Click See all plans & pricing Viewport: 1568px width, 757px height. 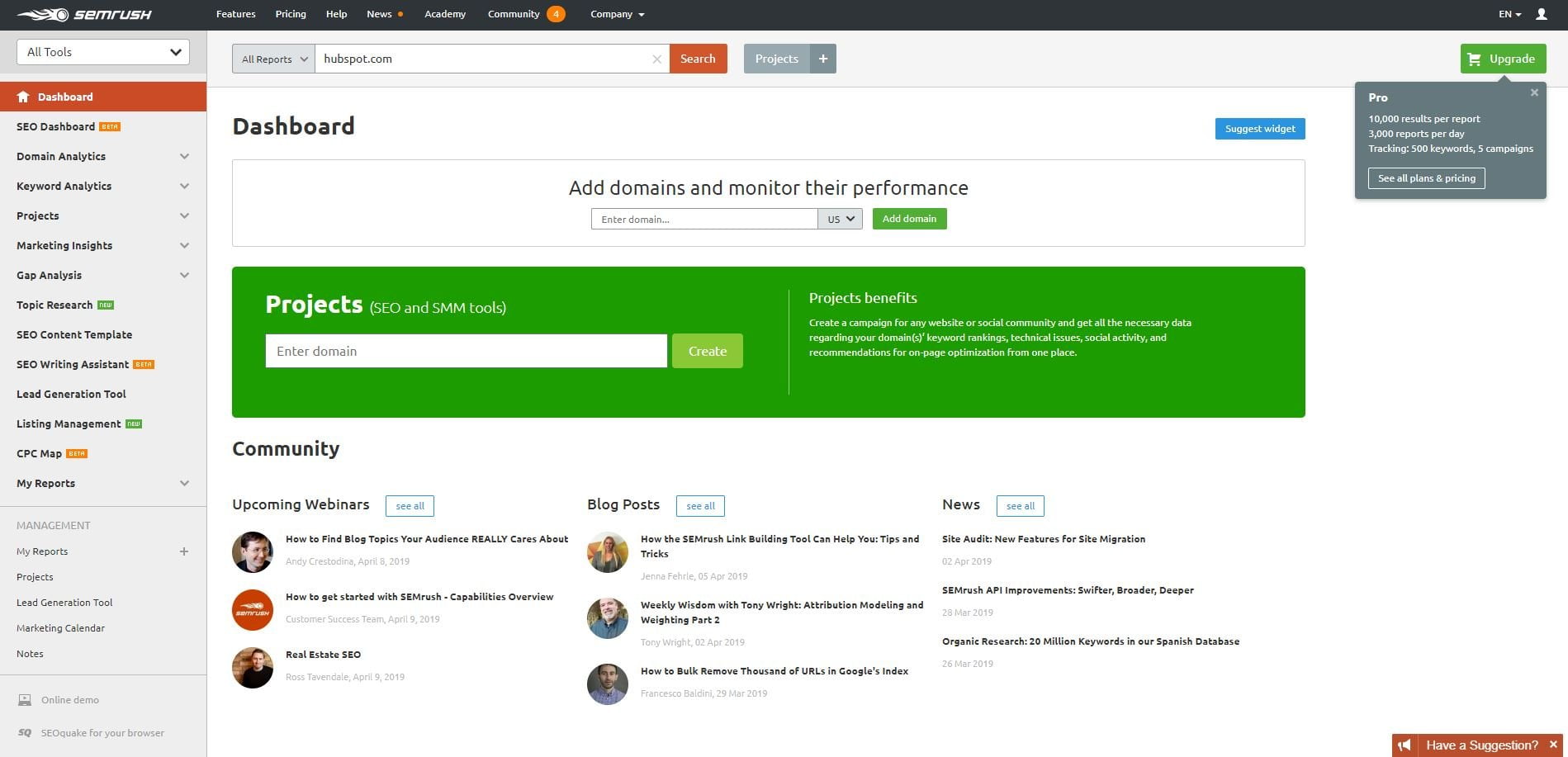pyautogui.click(x=1426, y=178)
